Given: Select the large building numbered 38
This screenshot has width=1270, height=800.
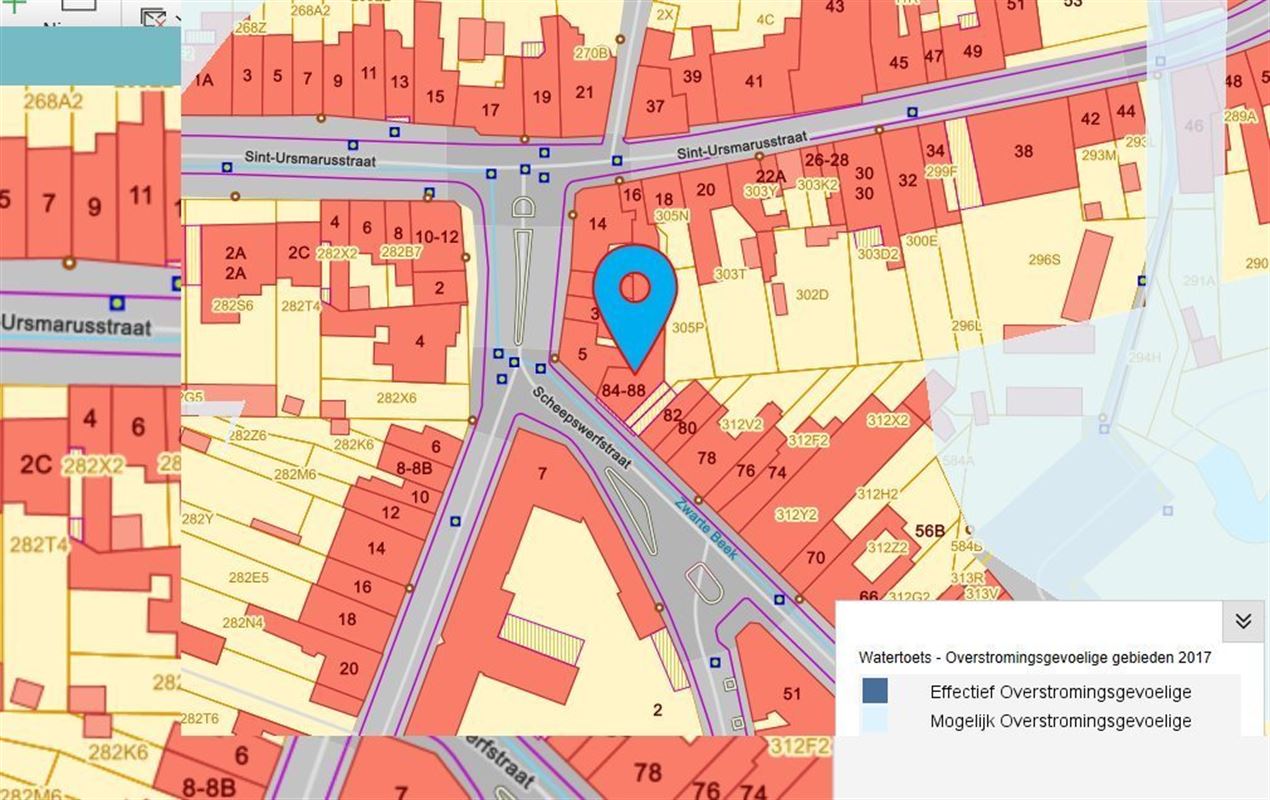Looking at the screenshot, I should click(x=1022, y=152).
